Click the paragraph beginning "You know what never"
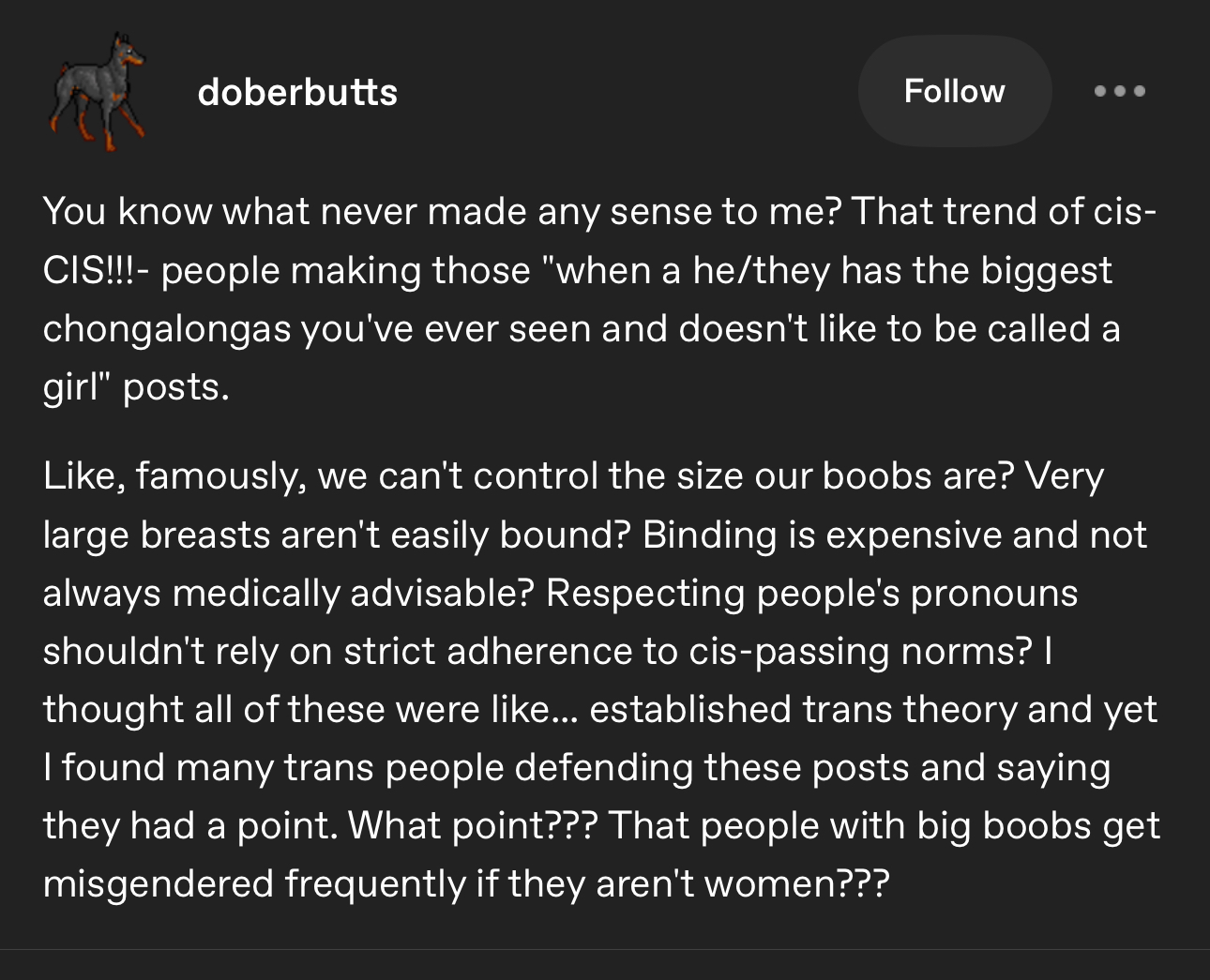This screenshot has width=1210, height=980. (x=600, y=299)
